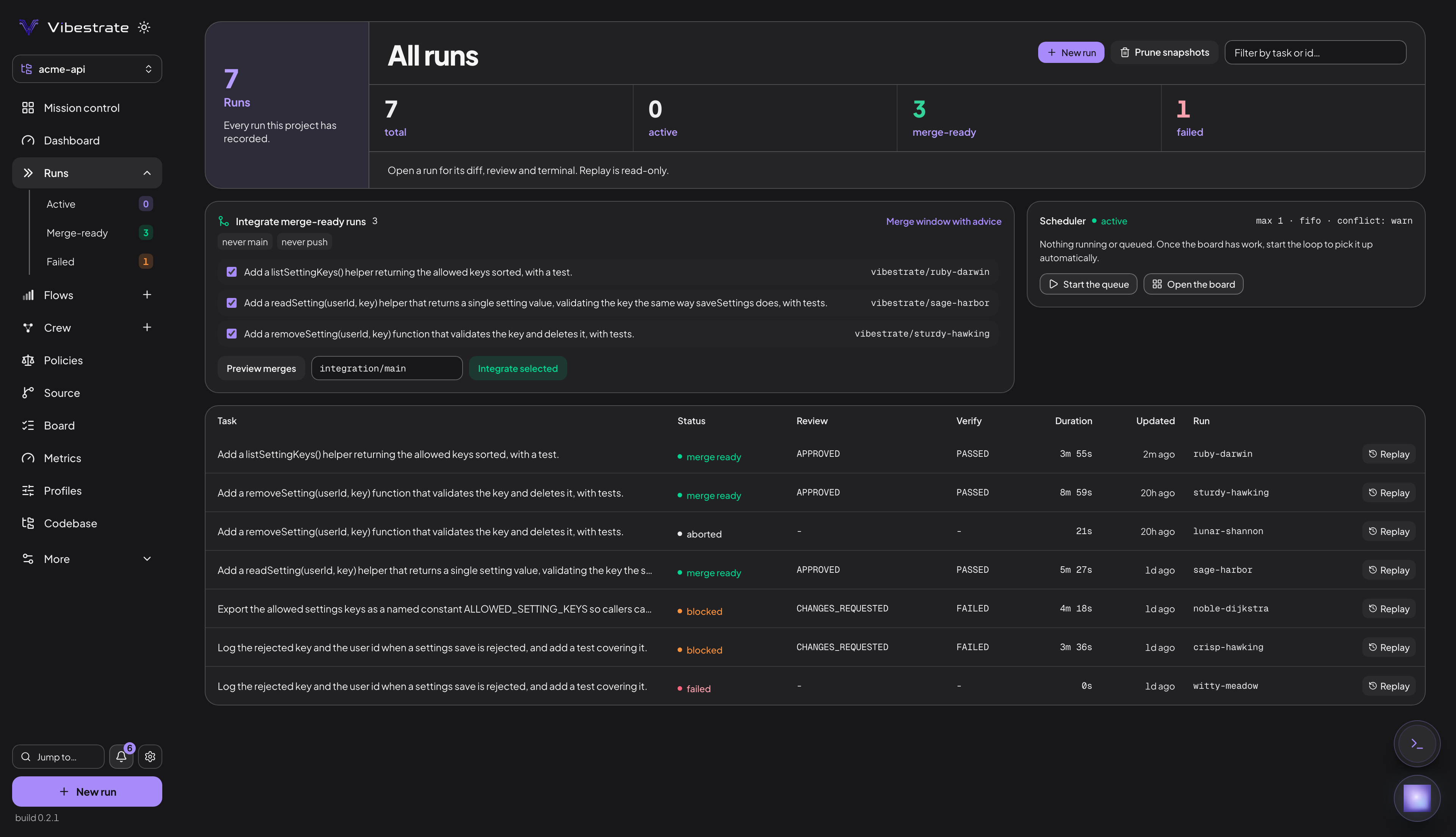1456x837 pixels.
Task: Uncheck the removeSetting merge-ready run
Action: click(232, 334)
